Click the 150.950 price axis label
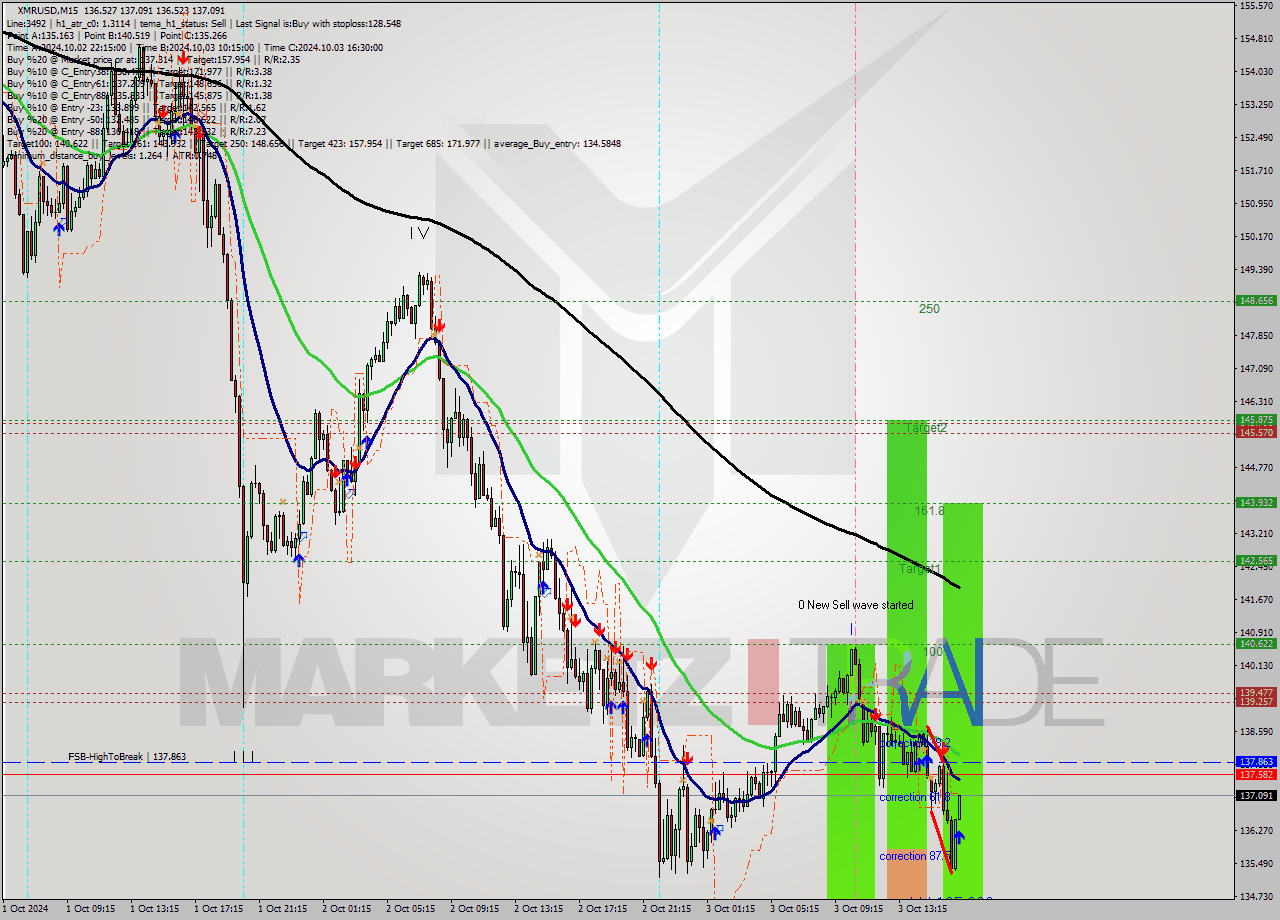The height and width of the screenshot is (920, 1280). pyautogui.click(x=1256, y=204)
